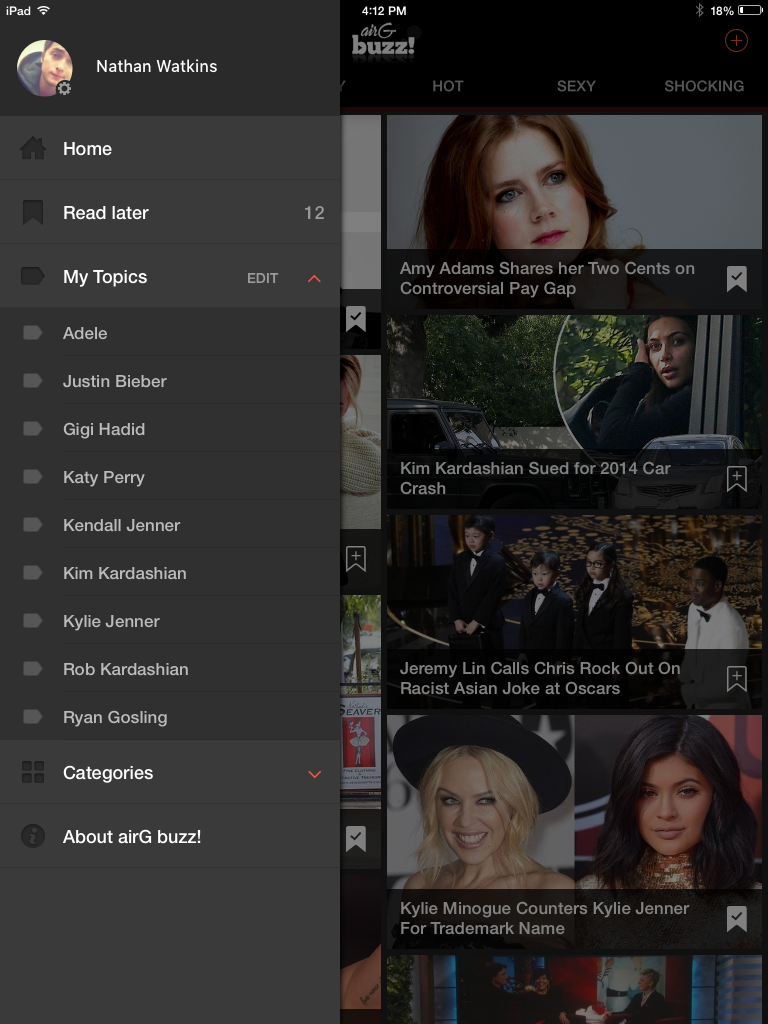Open headline Kylie Minogue Counters Kylie Jenner

tap(544, 918)
